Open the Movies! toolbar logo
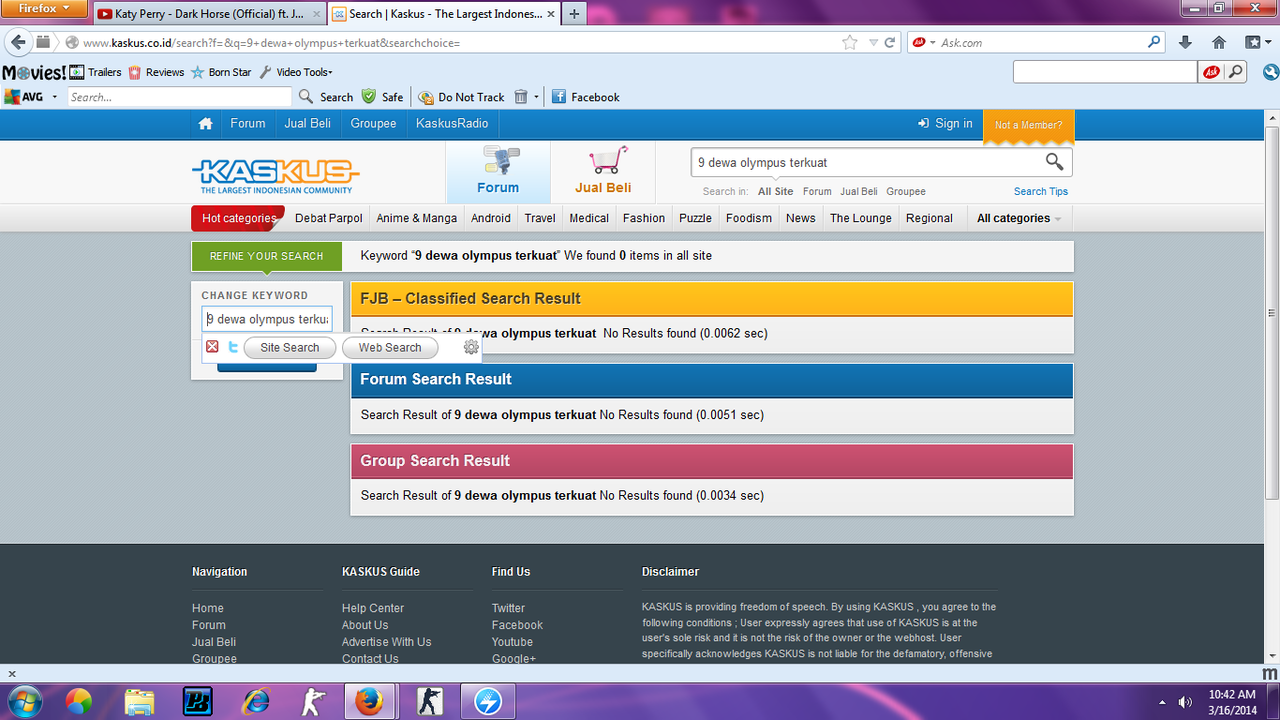Viewport: 1280px width, 720px height. coord(34,72)
